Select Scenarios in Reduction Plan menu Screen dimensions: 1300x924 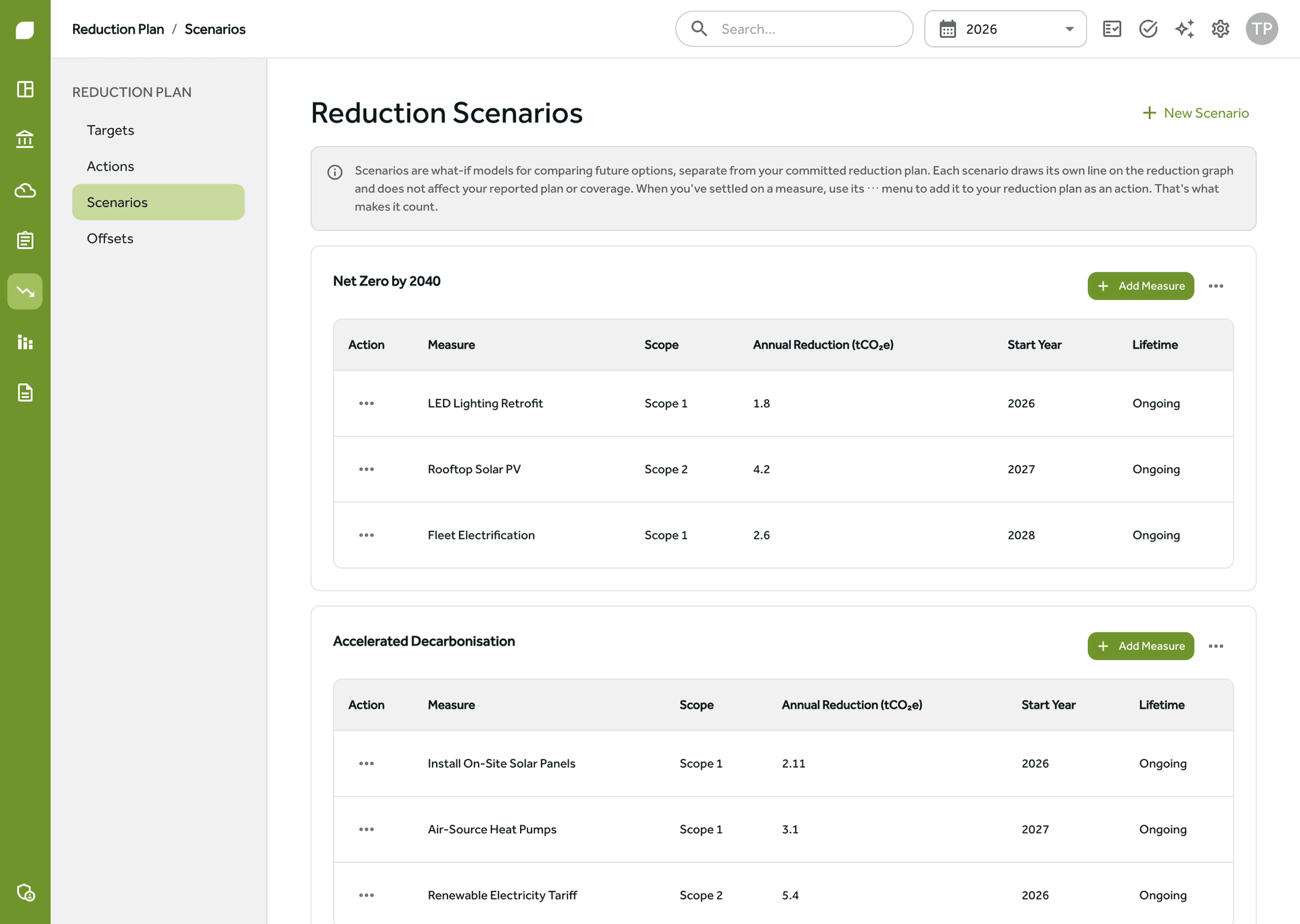click(158, 202)
